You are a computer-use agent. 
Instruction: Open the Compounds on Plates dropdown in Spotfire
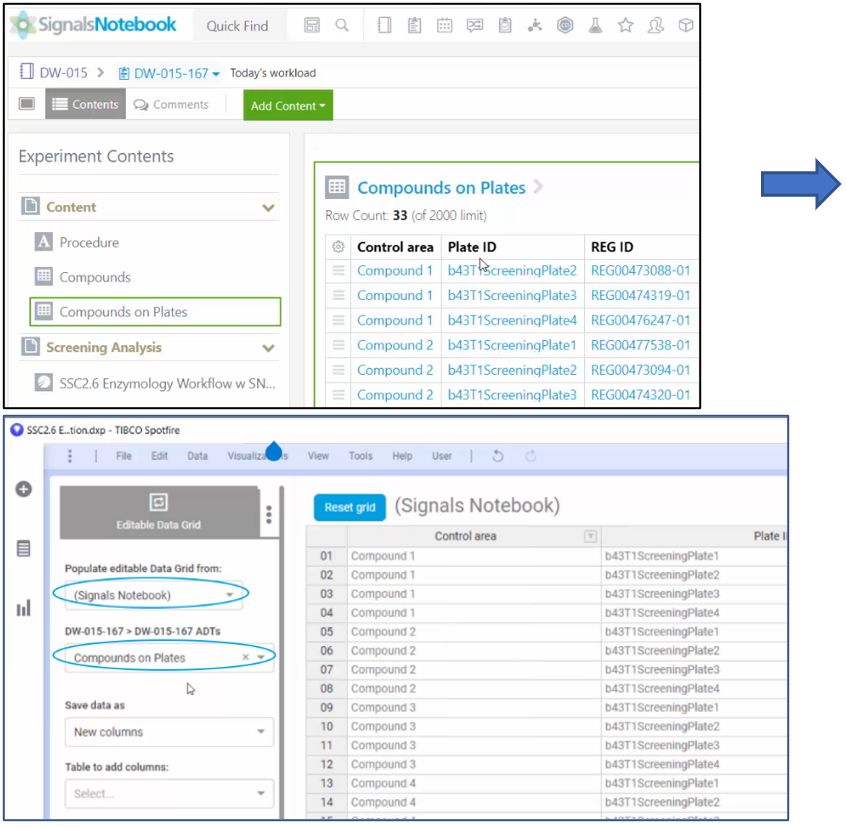point(169,658)
